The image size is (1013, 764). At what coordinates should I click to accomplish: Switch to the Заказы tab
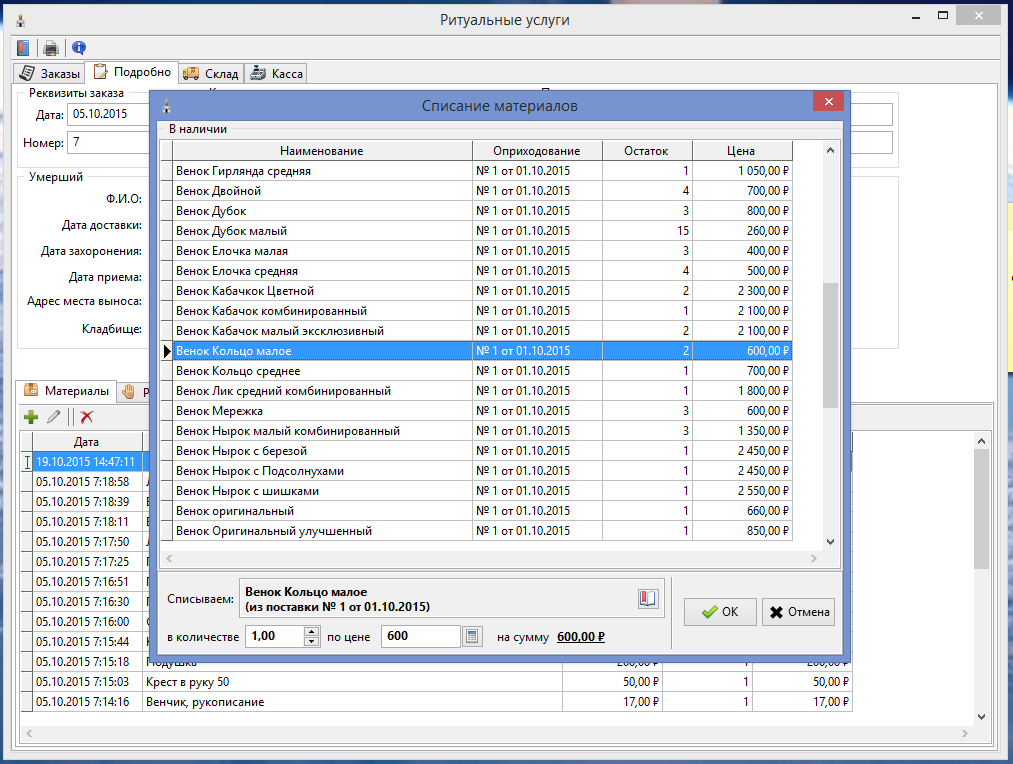click(49, 74)
